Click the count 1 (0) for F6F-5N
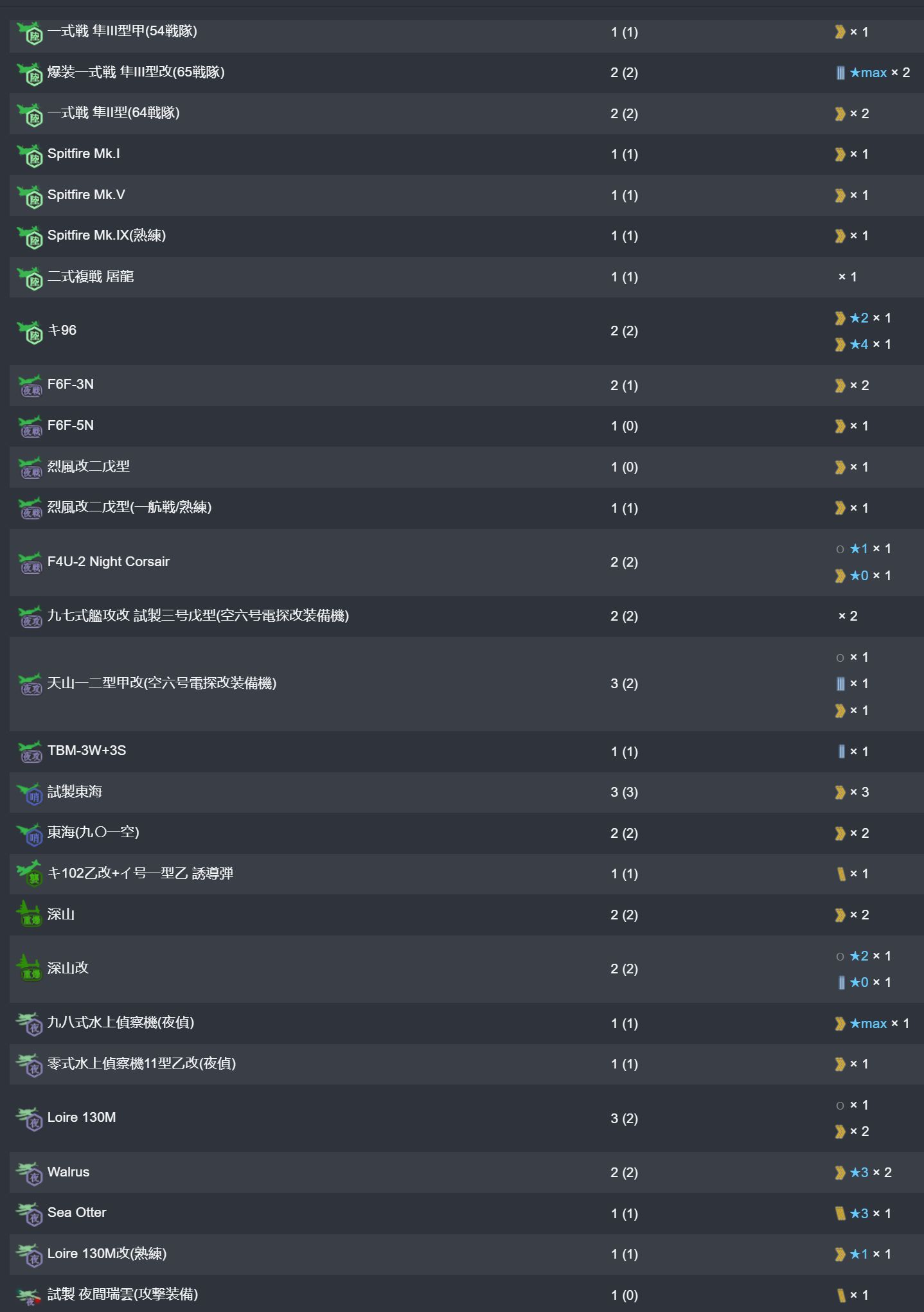924x1312 pixels. click(x=624, y=426)
